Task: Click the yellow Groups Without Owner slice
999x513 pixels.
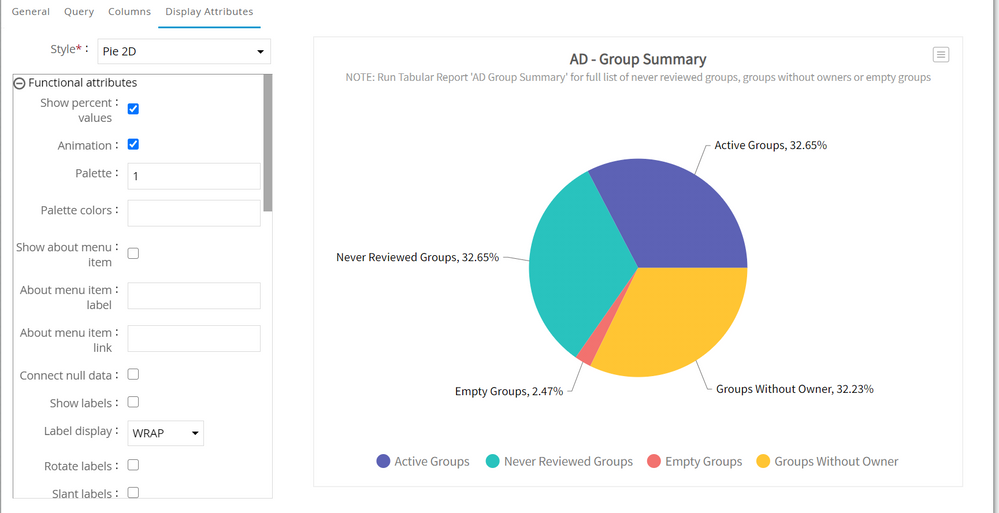Action: (x=680, y=320)
